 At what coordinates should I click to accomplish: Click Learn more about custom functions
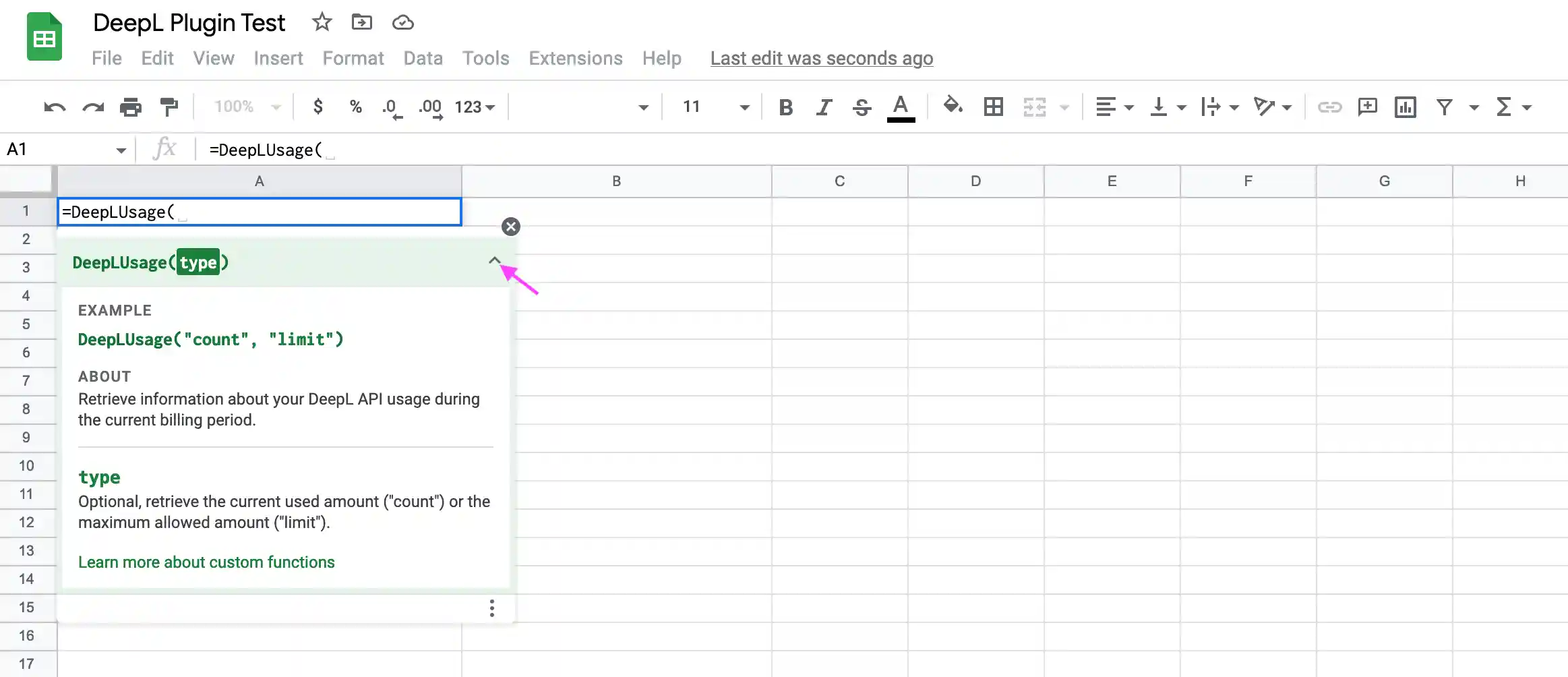206,562
